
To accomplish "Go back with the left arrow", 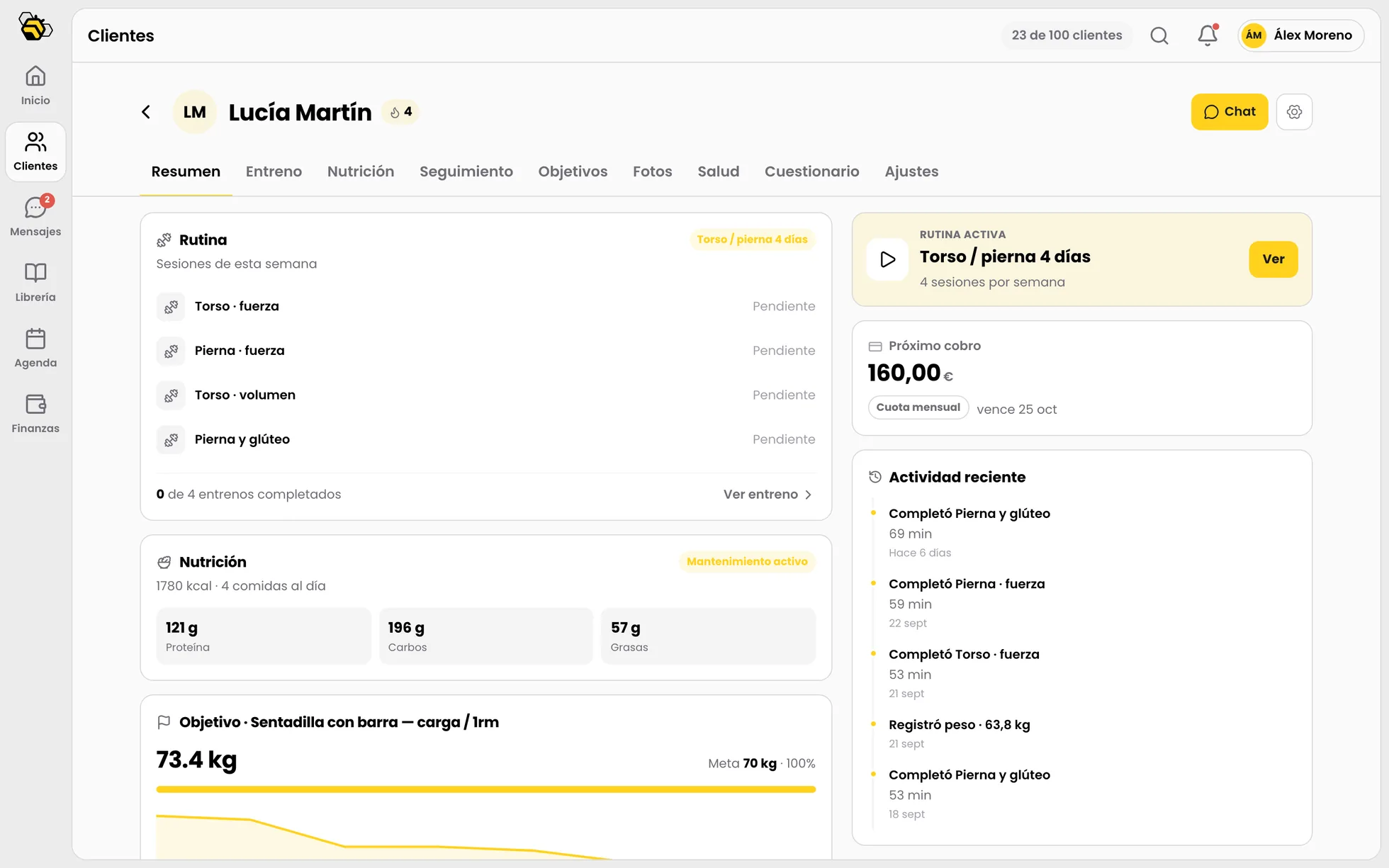I will tap(146, 112).
